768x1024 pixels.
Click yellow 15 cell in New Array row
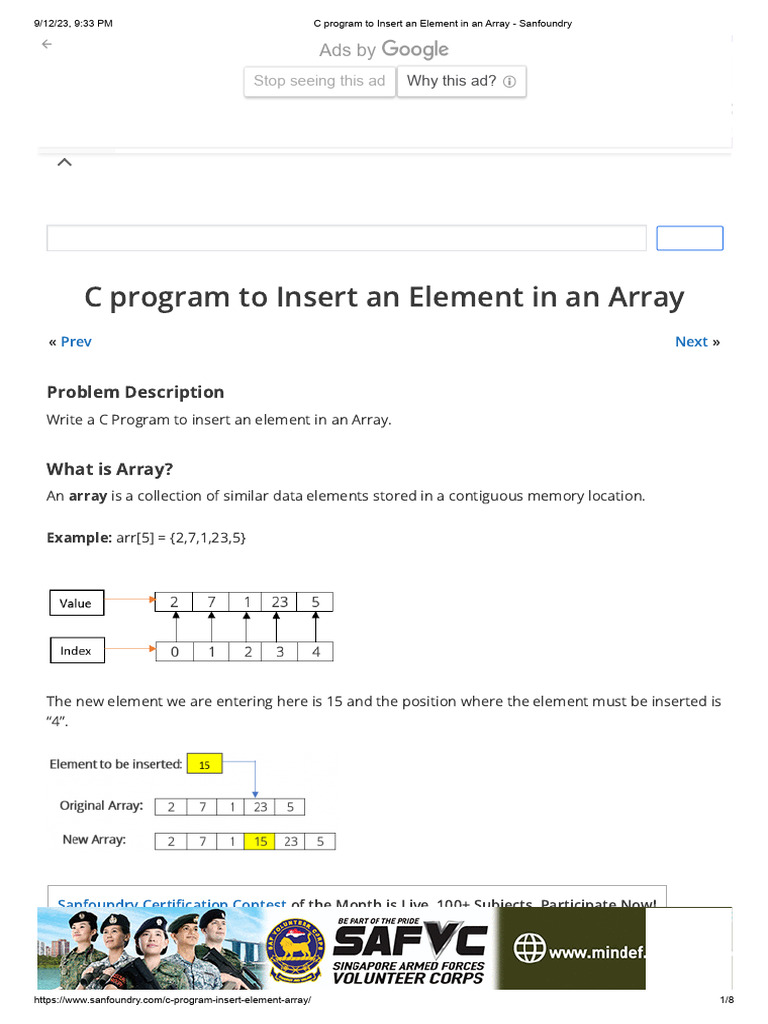pos(260,841)
